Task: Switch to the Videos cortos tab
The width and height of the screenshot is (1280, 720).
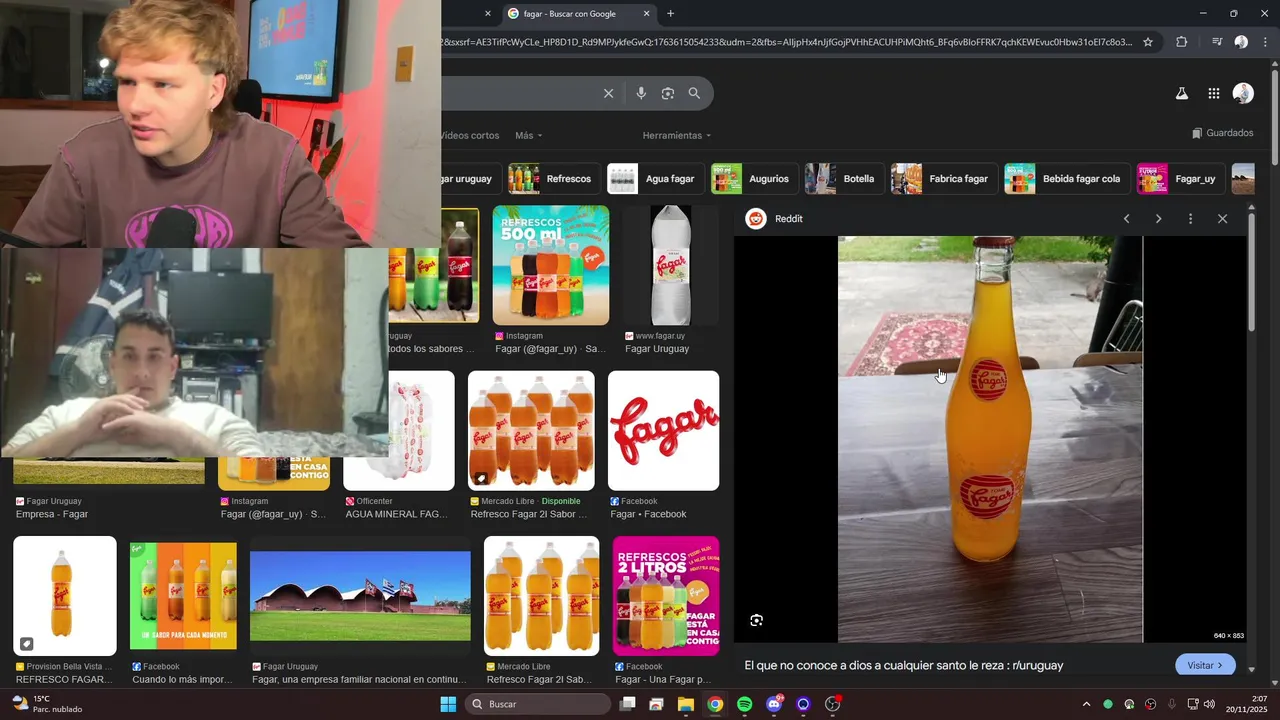Action: coord(469,135)
